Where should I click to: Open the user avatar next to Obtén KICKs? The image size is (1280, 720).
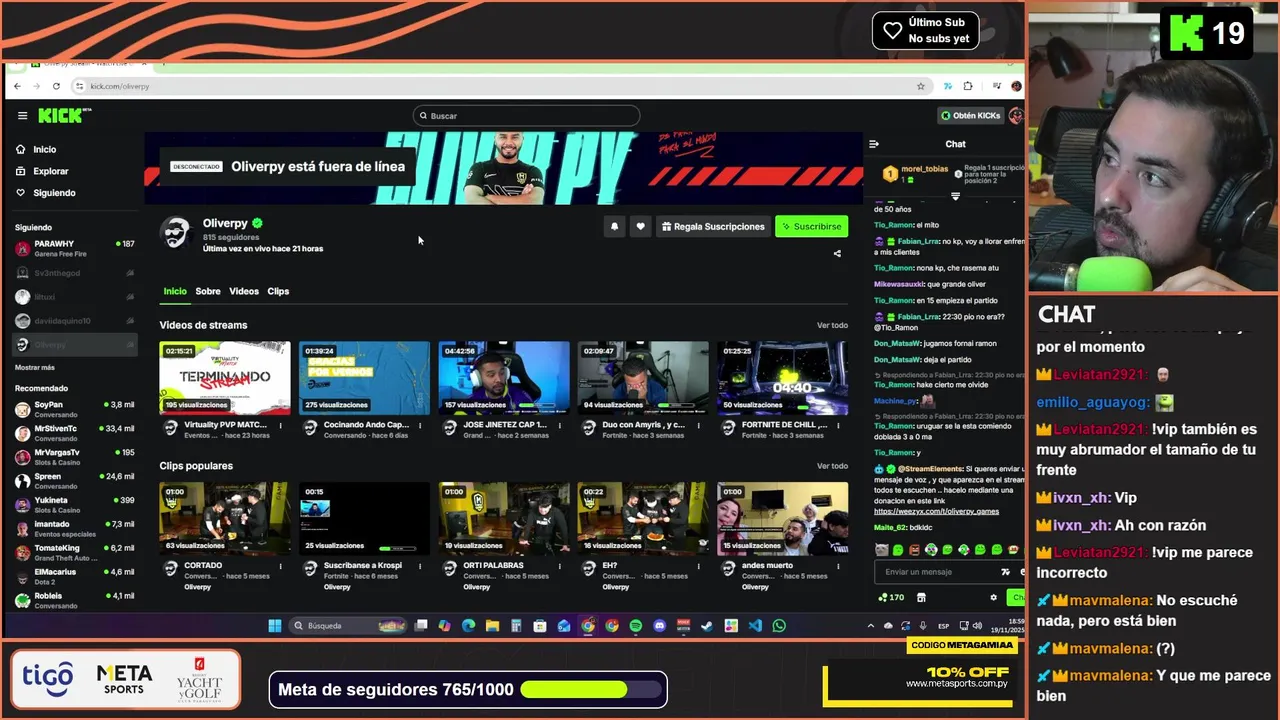(1016, 116)
